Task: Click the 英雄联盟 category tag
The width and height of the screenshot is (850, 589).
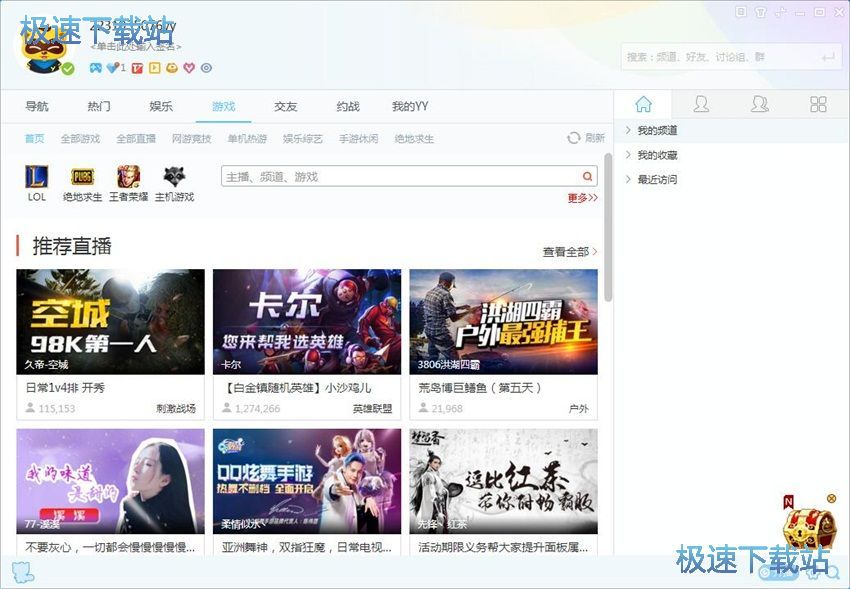Action: (372, 409)
